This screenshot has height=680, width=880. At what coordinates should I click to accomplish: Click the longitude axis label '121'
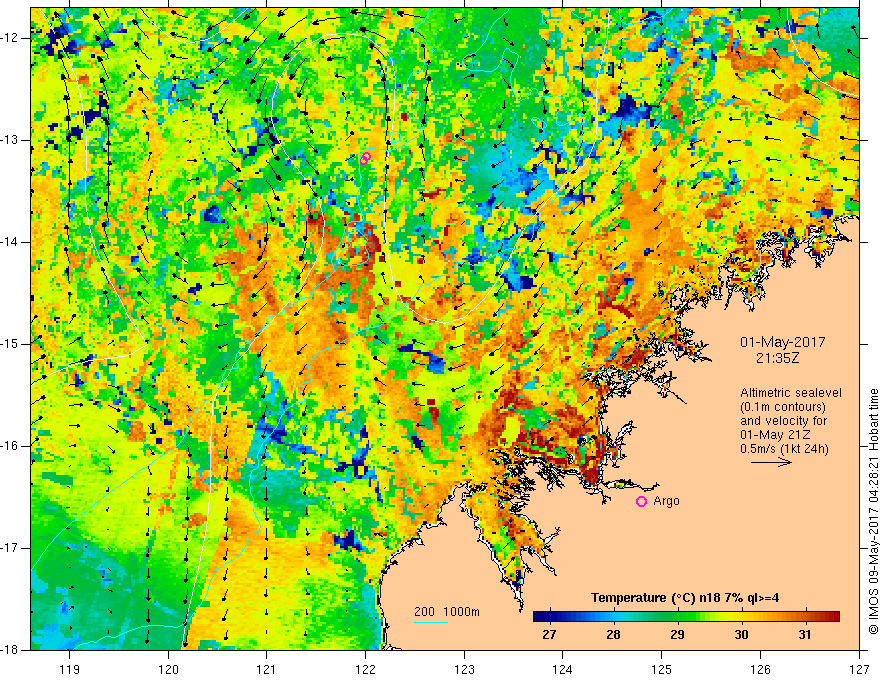coord(267,669)
